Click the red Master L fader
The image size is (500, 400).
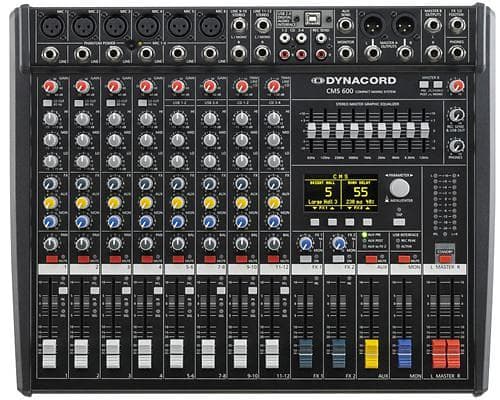pos(439,354)
